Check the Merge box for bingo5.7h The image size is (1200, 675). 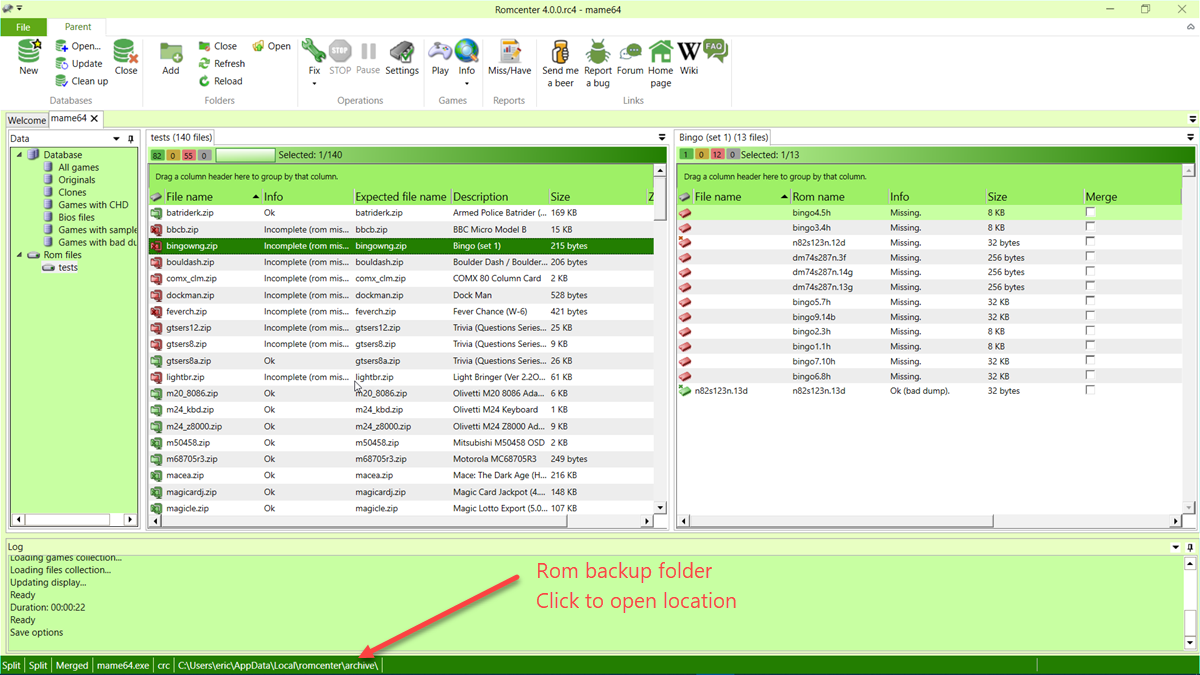coord(1090,302)
